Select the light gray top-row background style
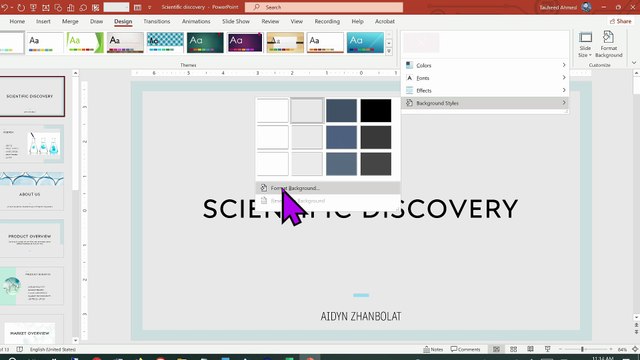The height and width of the screenshot is (360, 640). point(307,111)
